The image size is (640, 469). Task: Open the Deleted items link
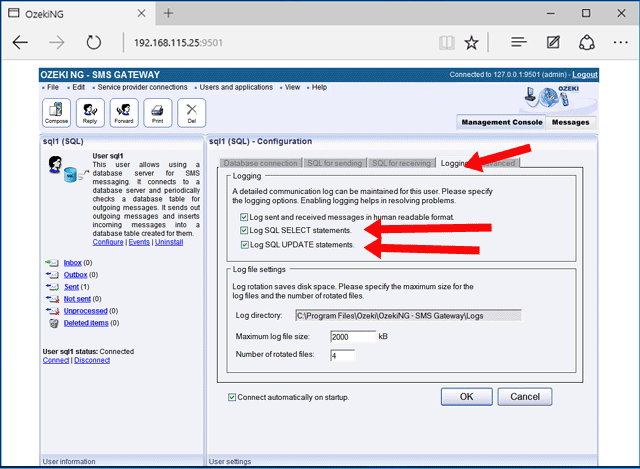86,323
